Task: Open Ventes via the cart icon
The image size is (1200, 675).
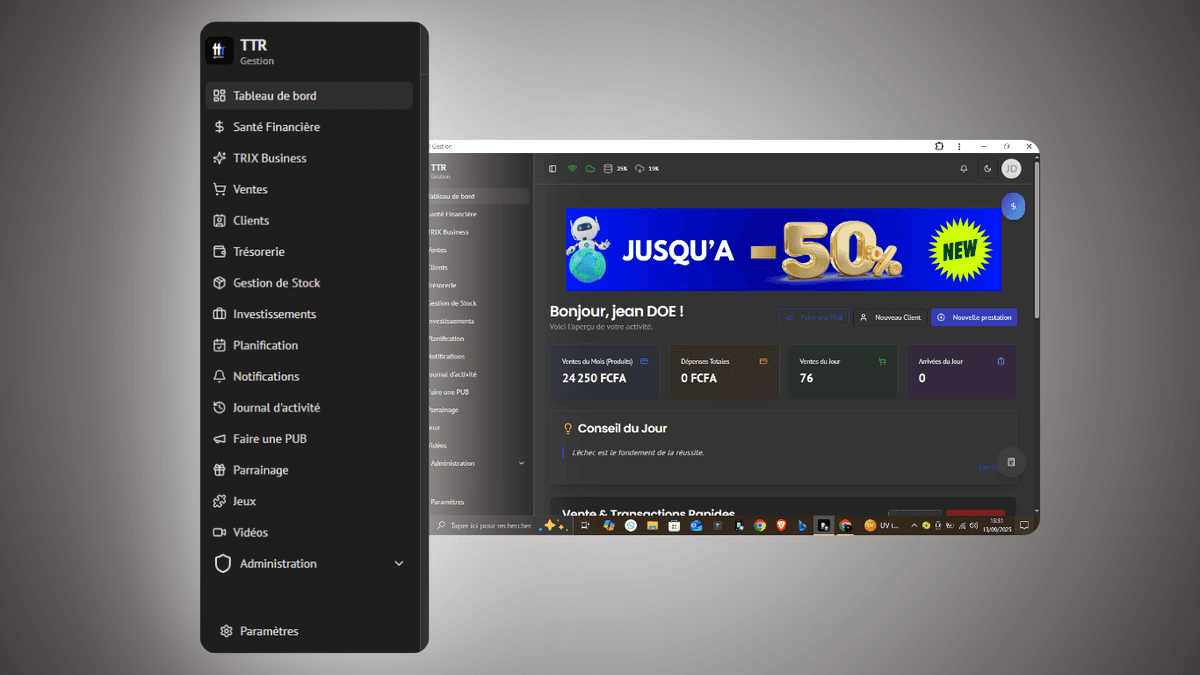Action: tap(220, 189)
